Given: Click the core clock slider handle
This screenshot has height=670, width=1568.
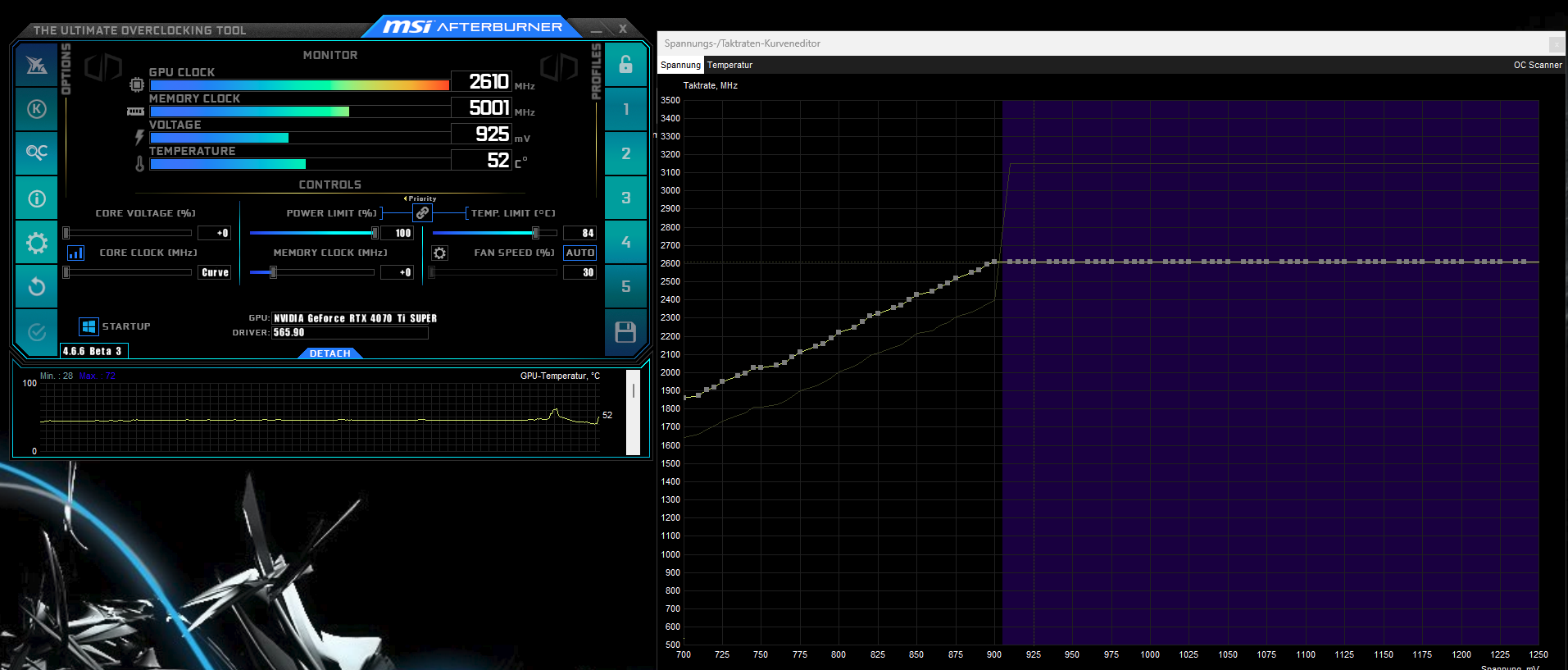Looking at the screenshot, I should [66, 272].
